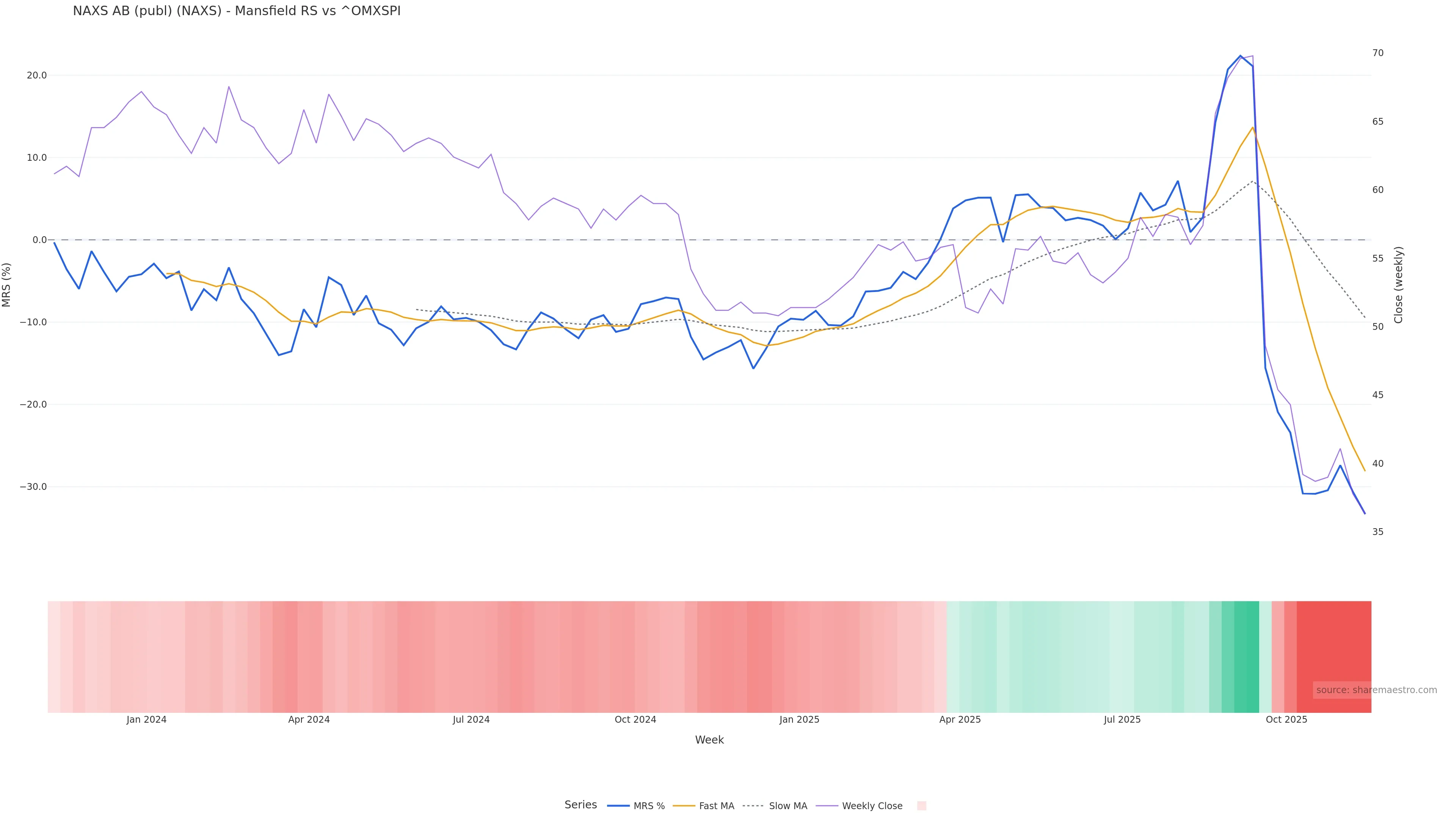Image resolution: width=1456 pixels, height=819 pixels.
Task: Click the orange Fast MA legend line sample
Action: tap(684, 805)
